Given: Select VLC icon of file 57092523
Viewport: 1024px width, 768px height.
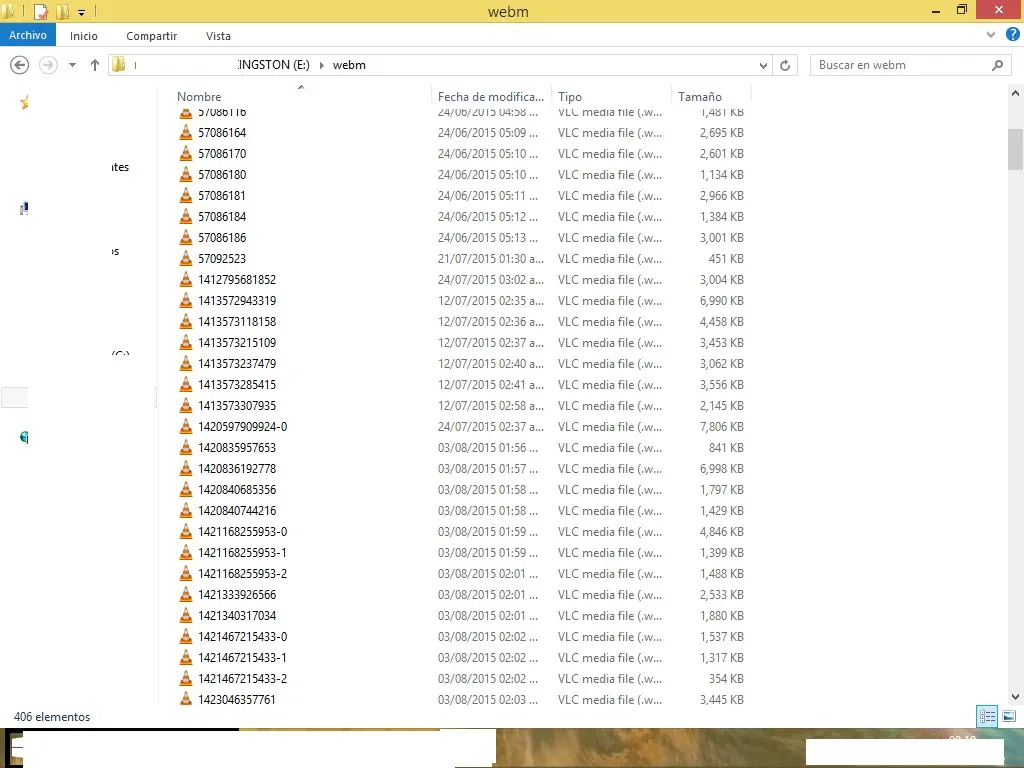Looking at the screenshot, I should click(x=186, y=259).
